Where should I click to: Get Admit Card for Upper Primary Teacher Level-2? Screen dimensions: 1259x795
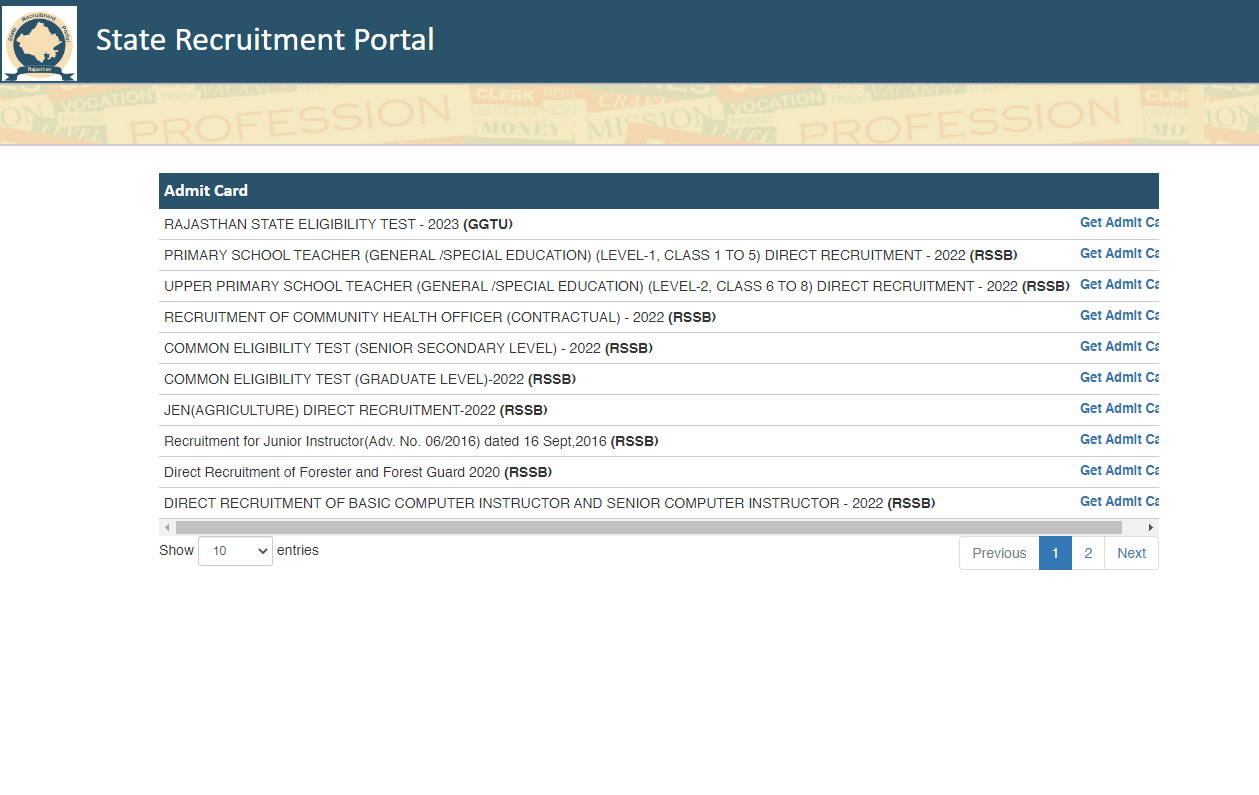(1118, 285)
